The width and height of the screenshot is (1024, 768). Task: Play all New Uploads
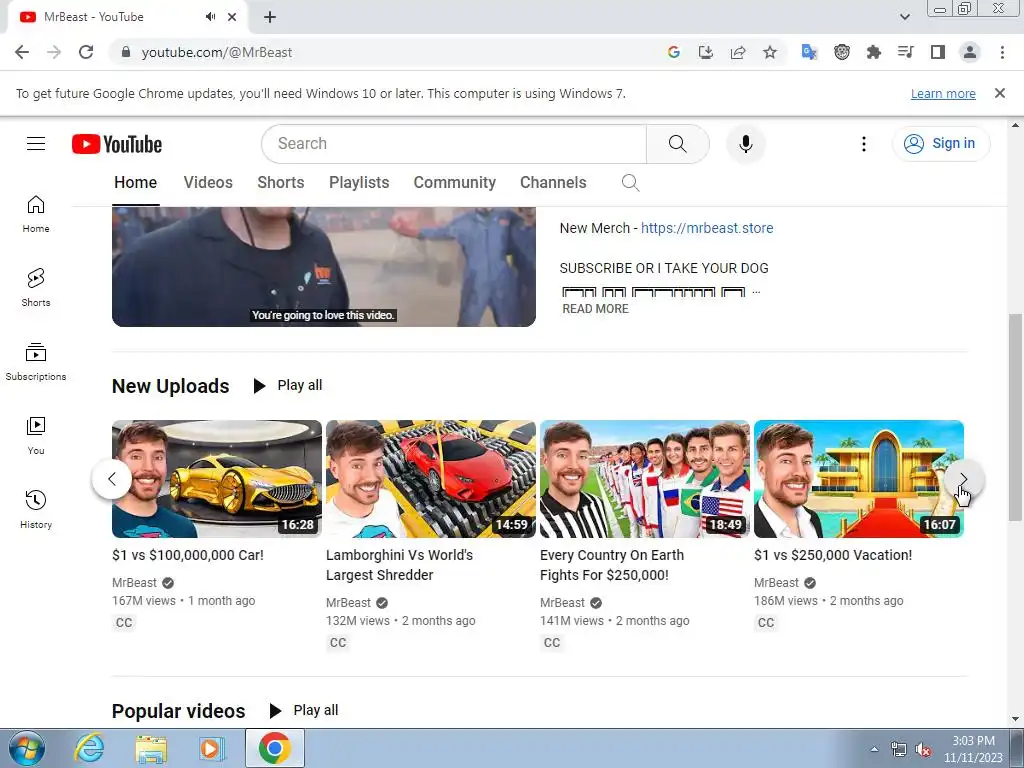[287, 385]
